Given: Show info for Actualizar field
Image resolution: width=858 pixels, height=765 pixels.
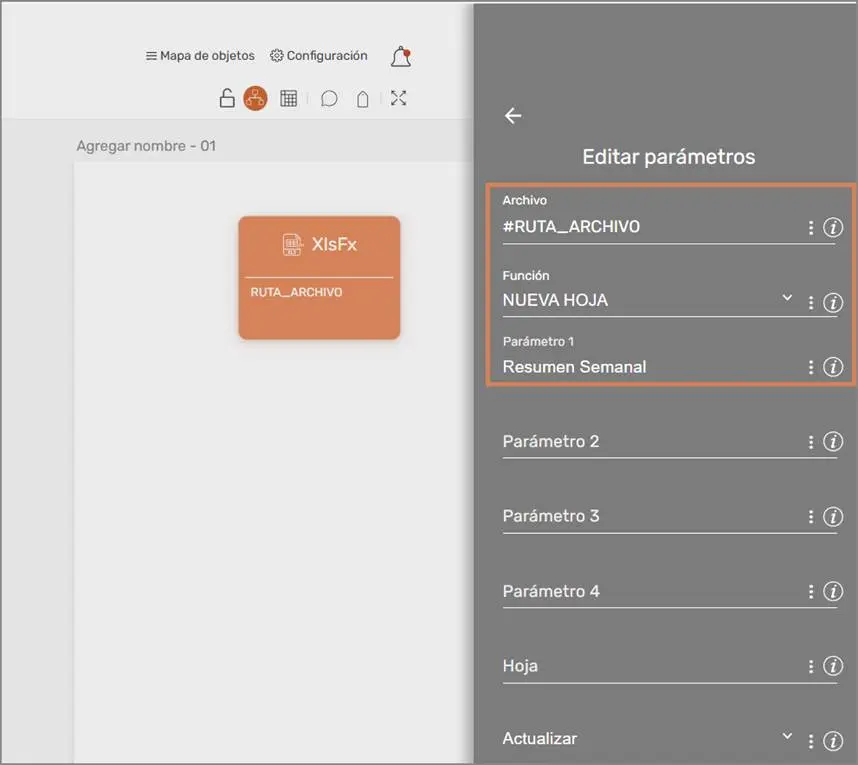Looking at the screenshot, I should tap(833, 741).
